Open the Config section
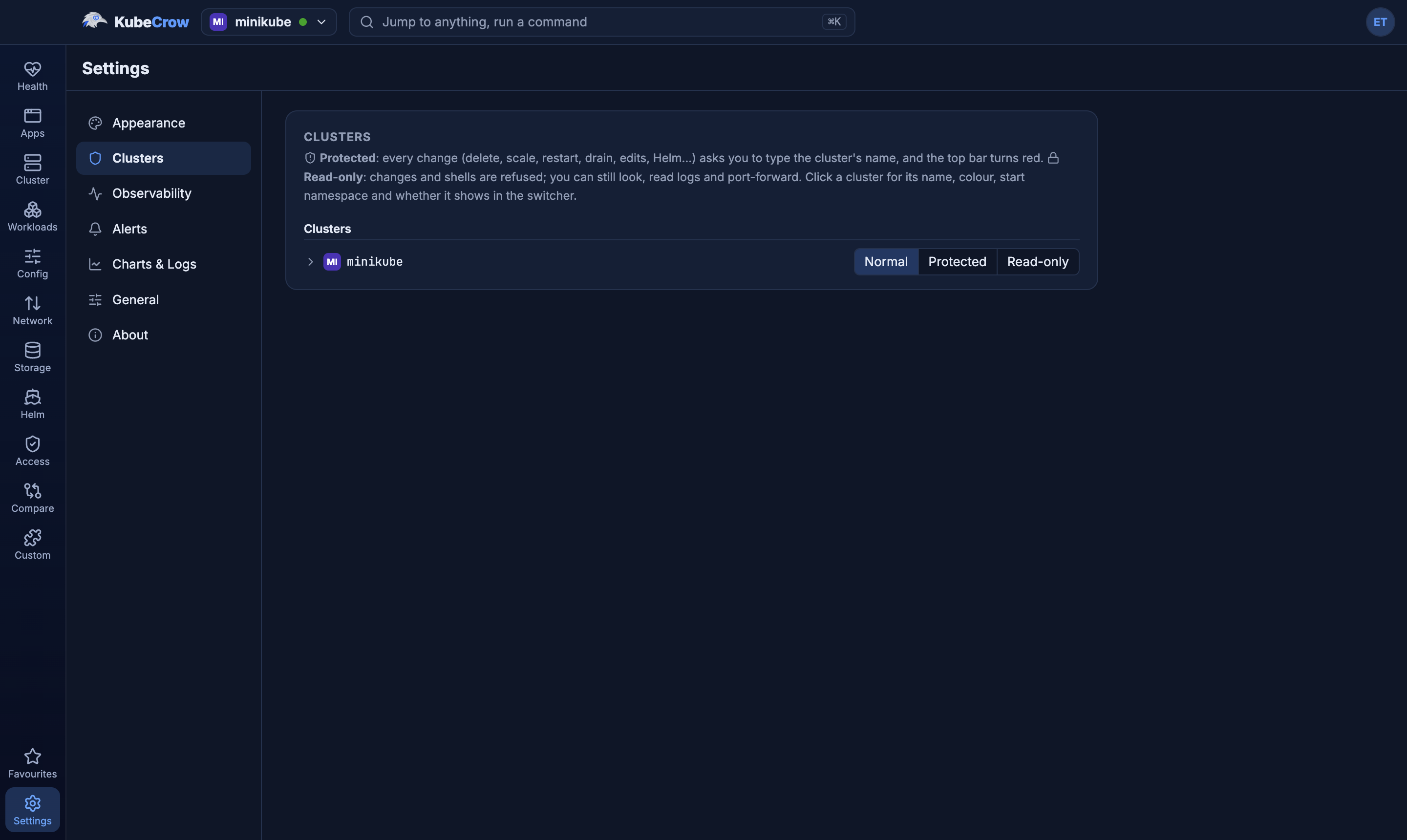Screen dimensions: 1407x840 pos(32,264)
